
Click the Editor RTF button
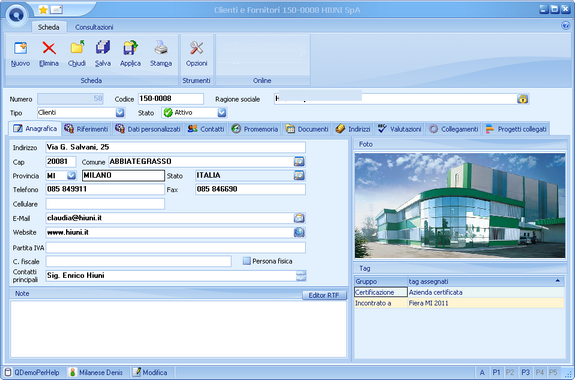[x=324, y=295]
